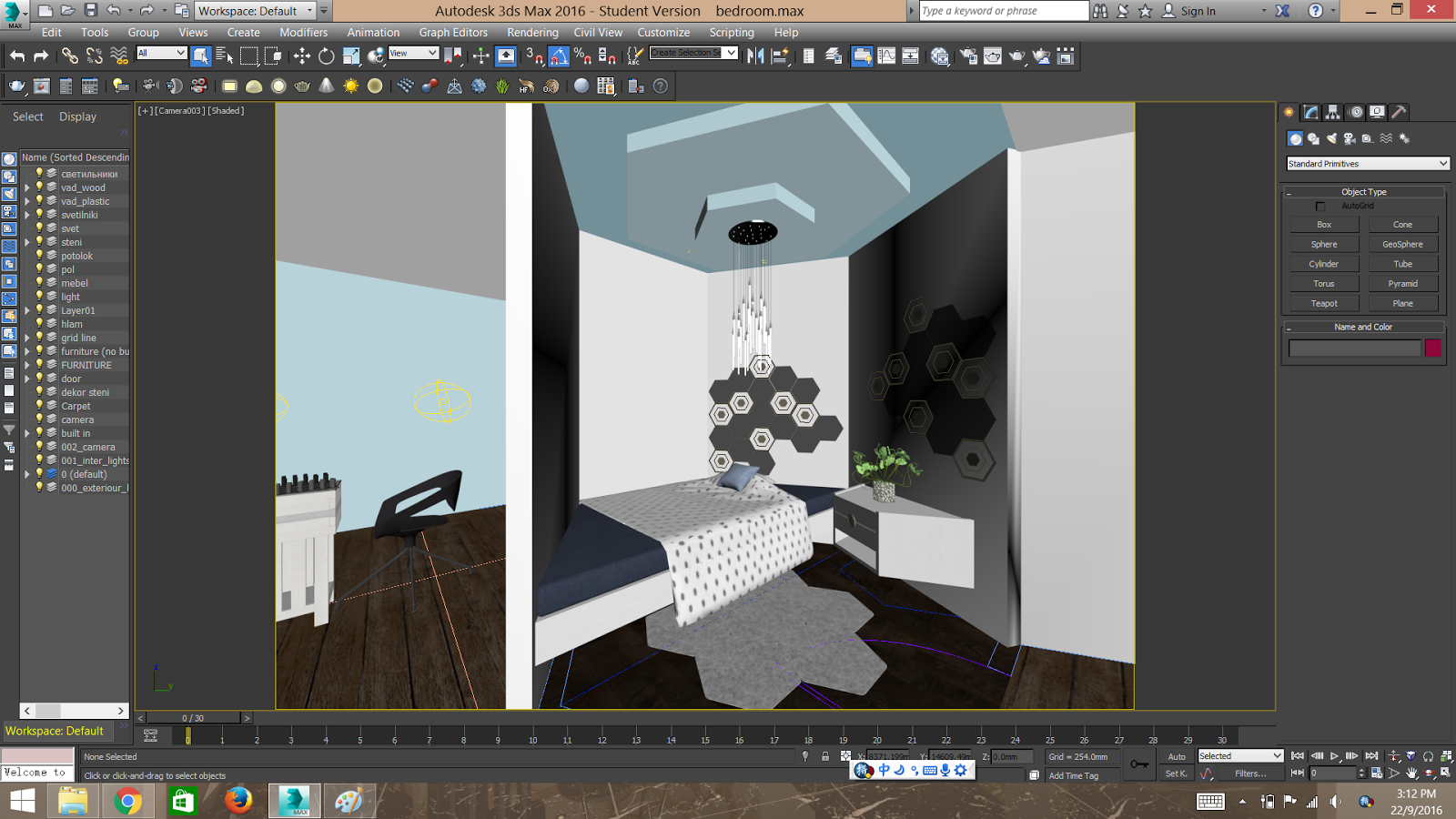Click the Sphere primitive button
1456x819 pixels.
1323,243
